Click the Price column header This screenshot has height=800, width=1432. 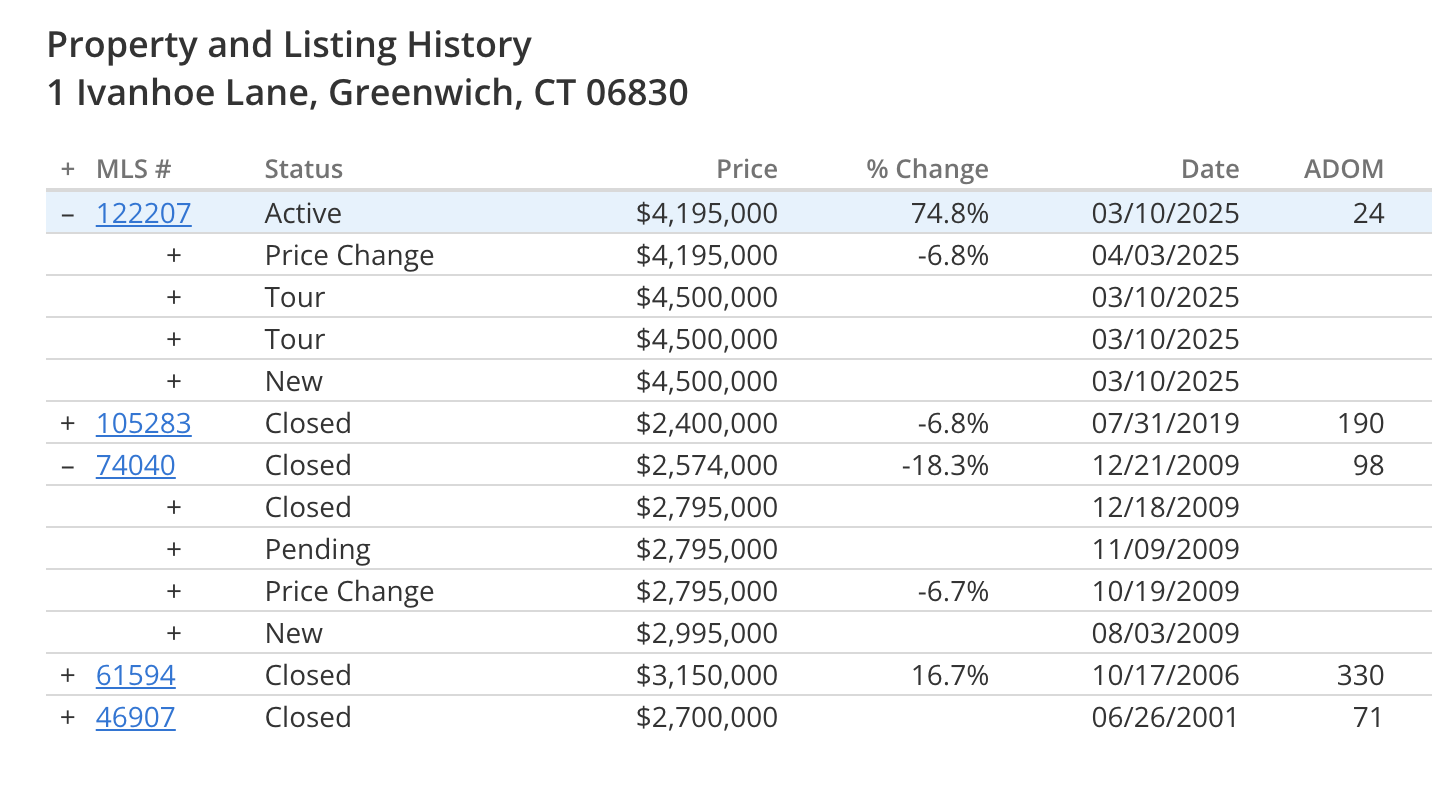747,169
